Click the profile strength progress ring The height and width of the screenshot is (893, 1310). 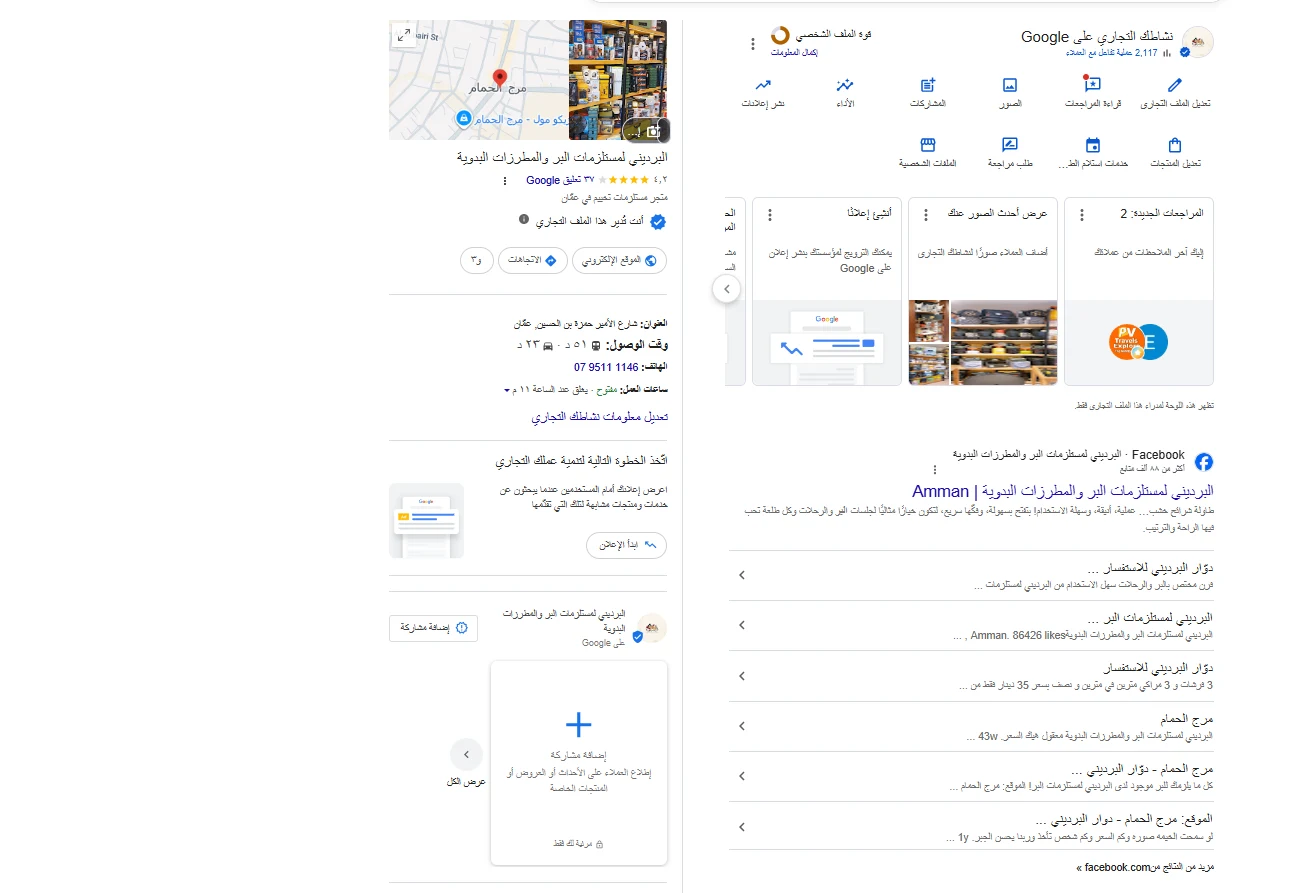coord(781,35)
